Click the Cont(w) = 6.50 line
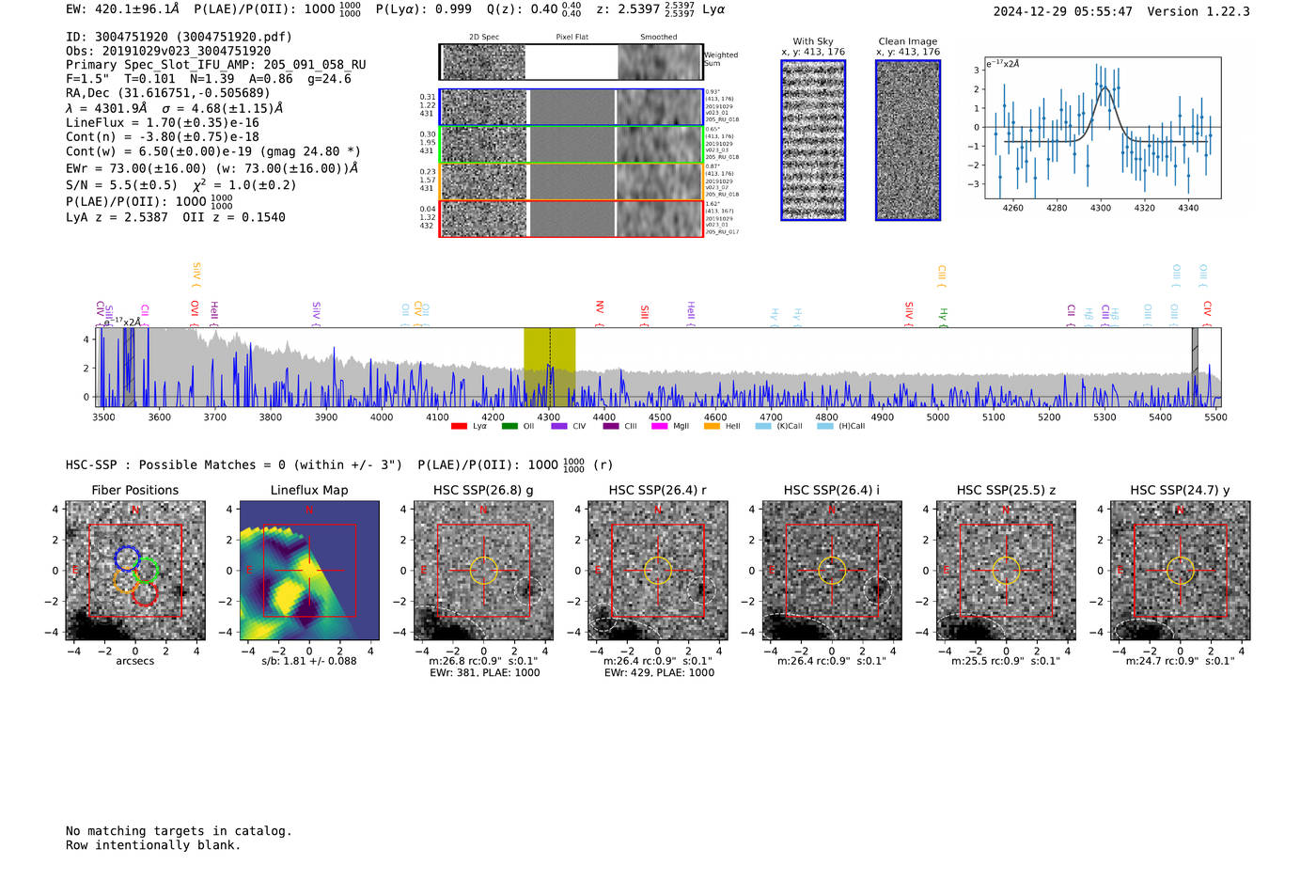 pos(213,151)
